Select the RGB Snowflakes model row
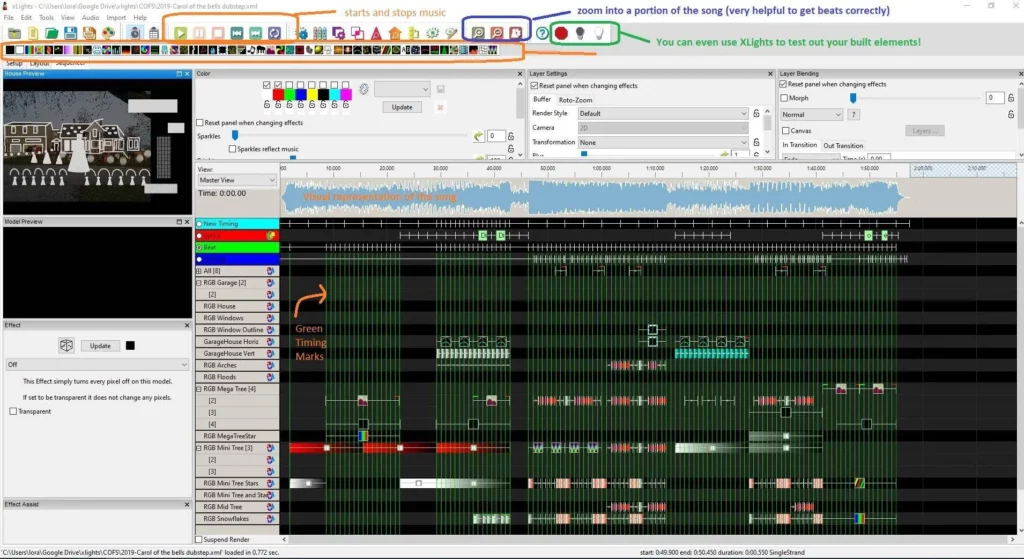The width and height of the screenshot is (1024, 559). (x=236, y=519)
